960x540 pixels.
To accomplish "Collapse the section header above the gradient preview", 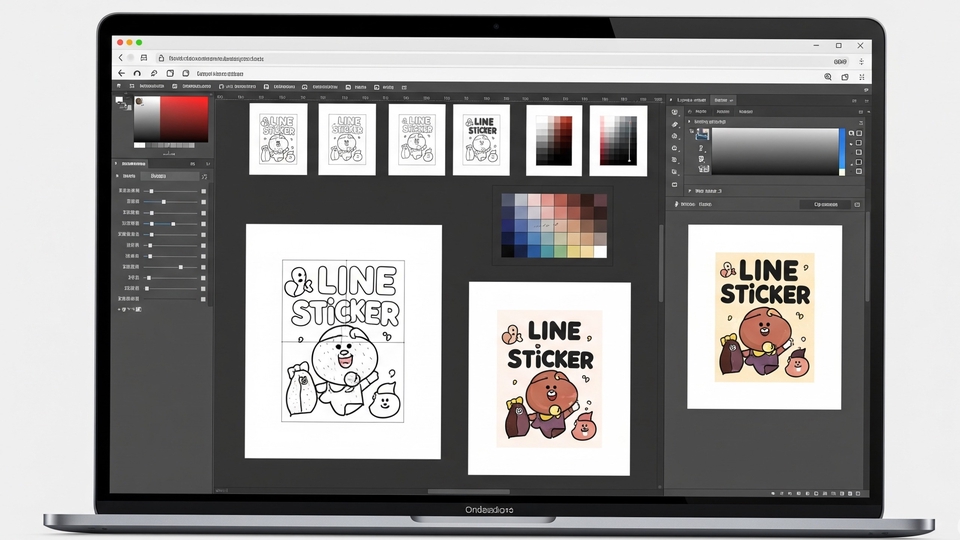I will point(689,121).
